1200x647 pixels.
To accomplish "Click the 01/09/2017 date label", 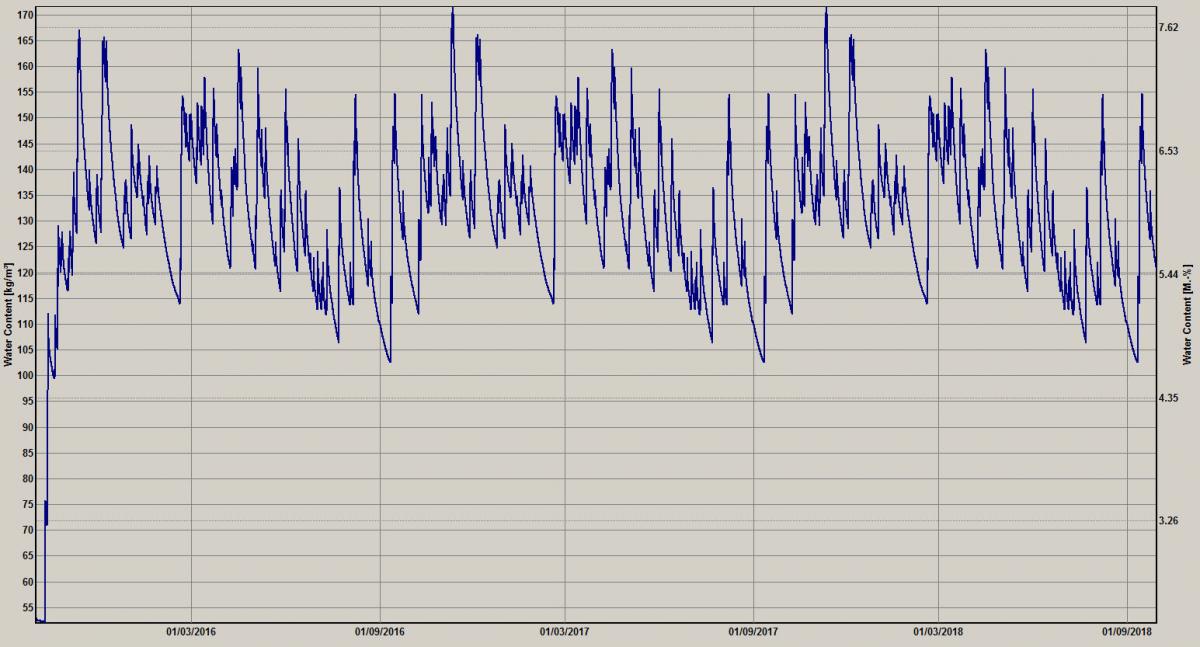I will [x=753, y=631].
